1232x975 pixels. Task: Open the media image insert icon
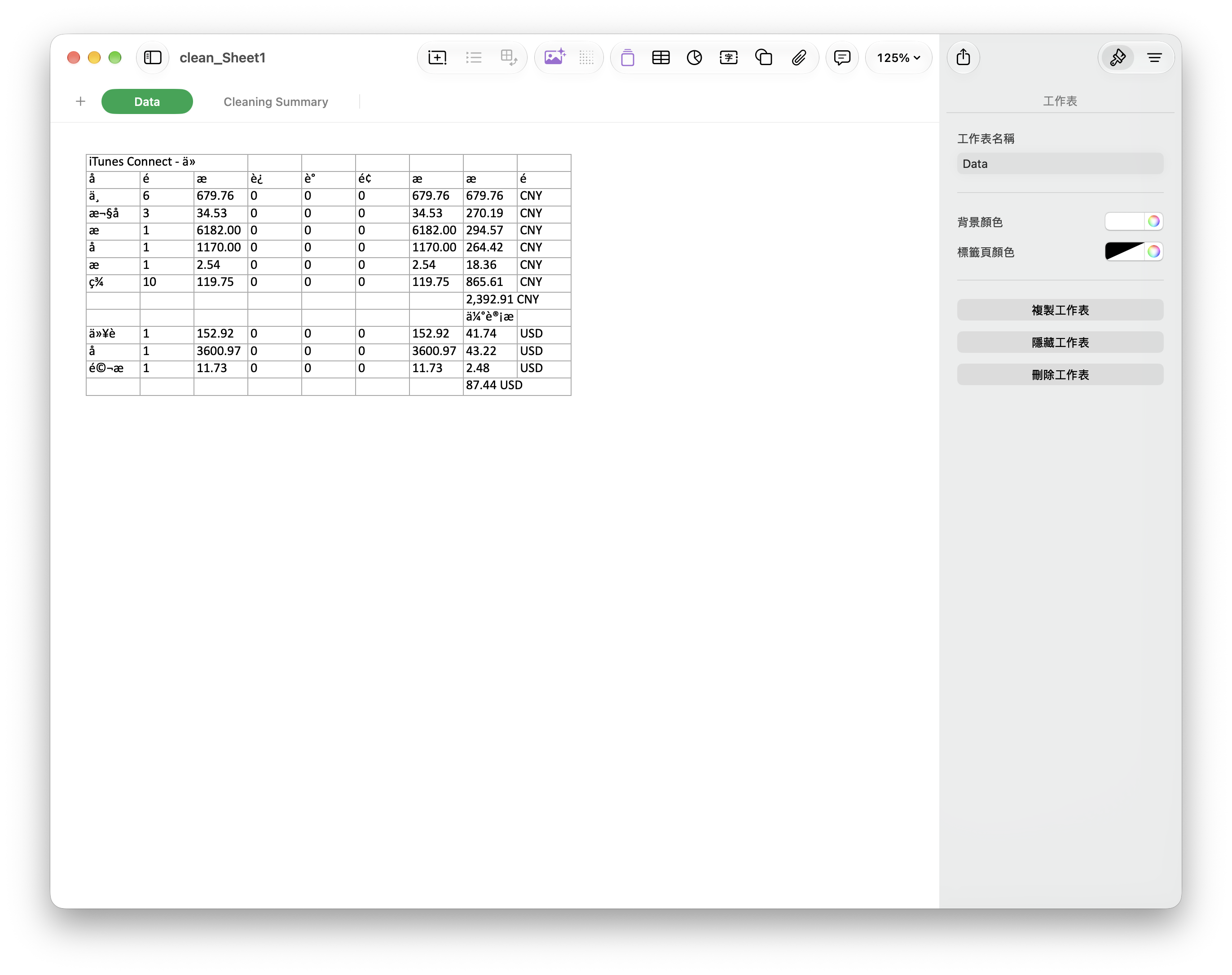(x=554, y=57)
